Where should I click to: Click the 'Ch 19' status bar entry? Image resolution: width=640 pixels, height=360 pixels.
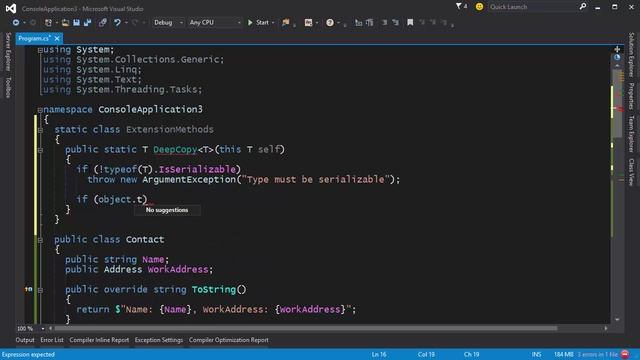pos(471,354)
